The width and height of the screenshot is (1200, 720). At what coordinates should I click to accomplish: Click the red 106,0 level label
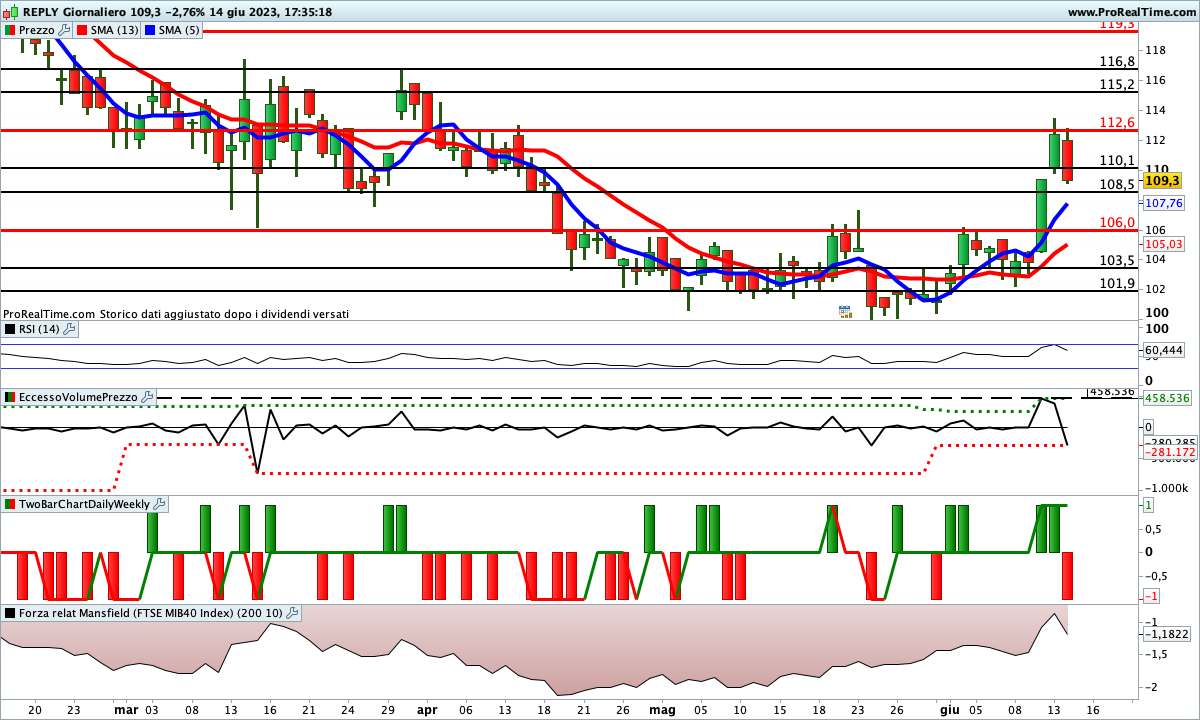tap(1116, 222)
